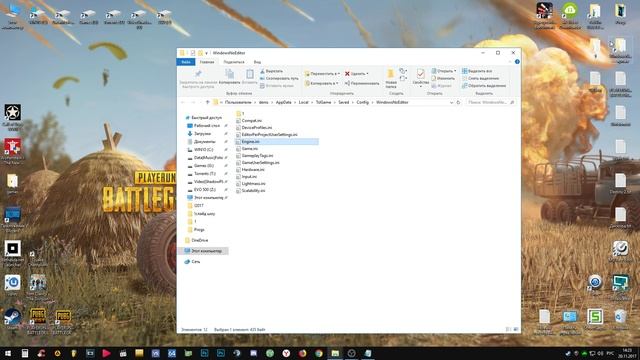Open address bar history dropdown arrow
This screenshot has width=640, height=360.
[451, 102]
